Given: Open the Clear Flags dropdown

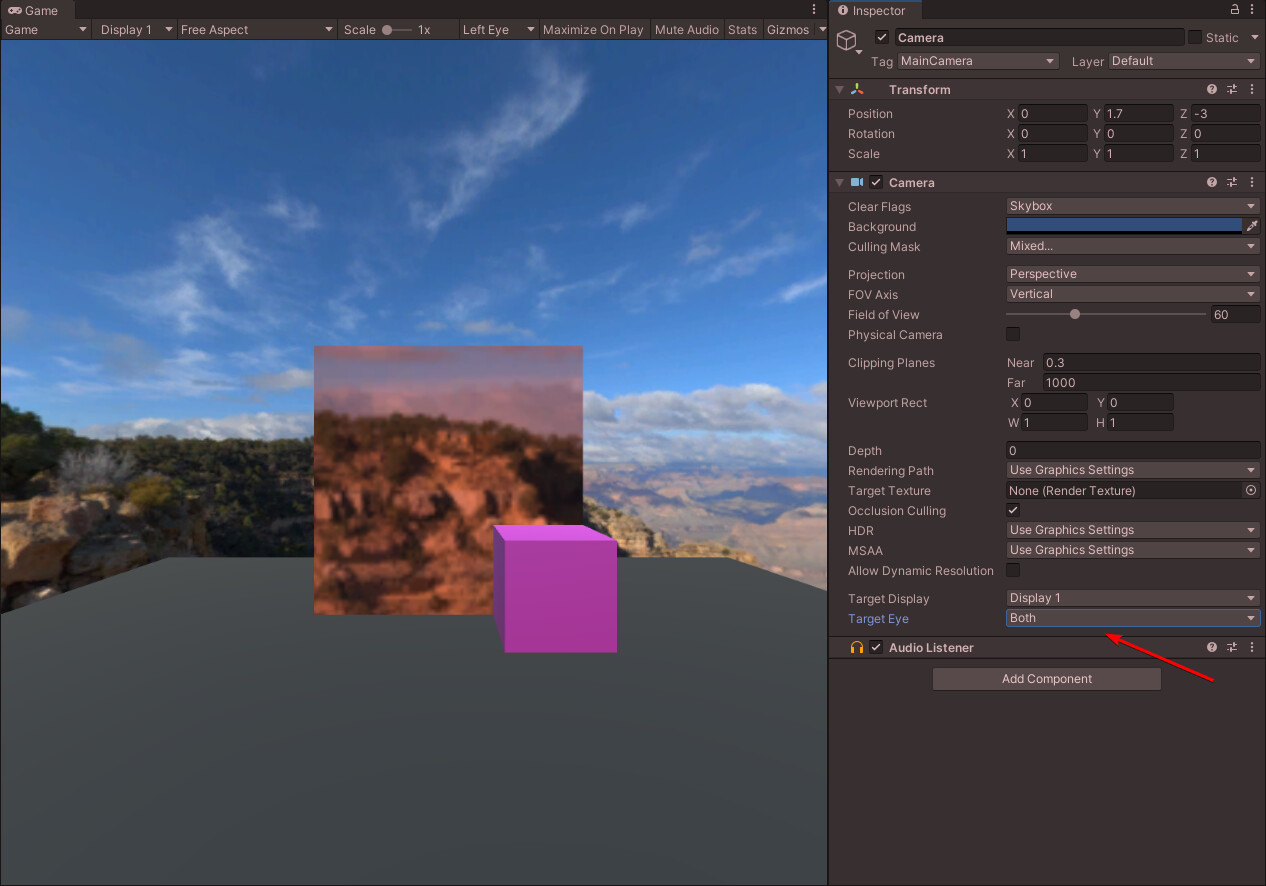Looking at the screenshot, I should pyautogui.click(x=1132, y=206).
